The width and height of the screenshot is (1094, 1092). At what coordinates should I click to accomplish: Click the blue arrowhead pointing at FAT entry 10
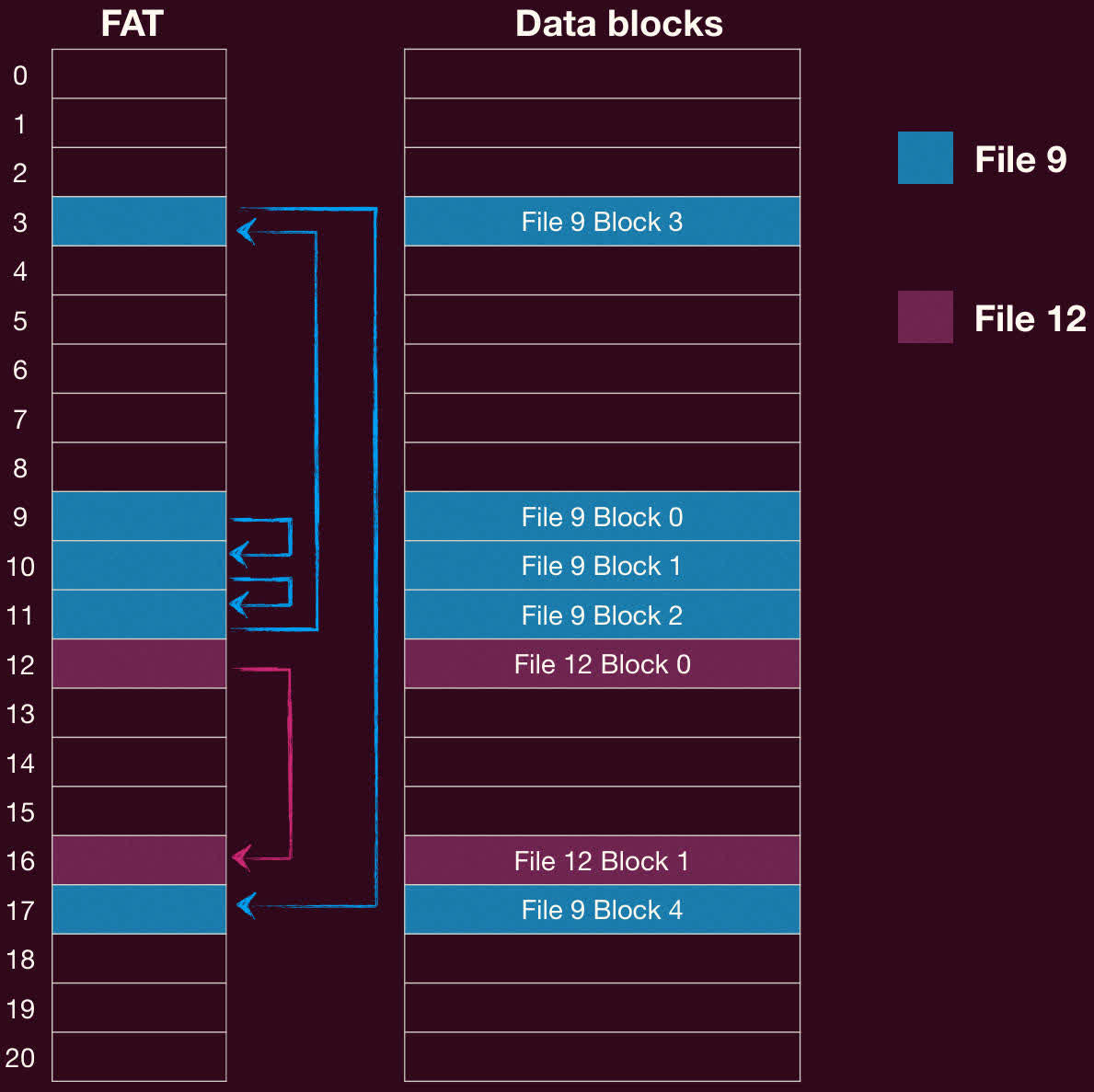click(x=239, y=554)
